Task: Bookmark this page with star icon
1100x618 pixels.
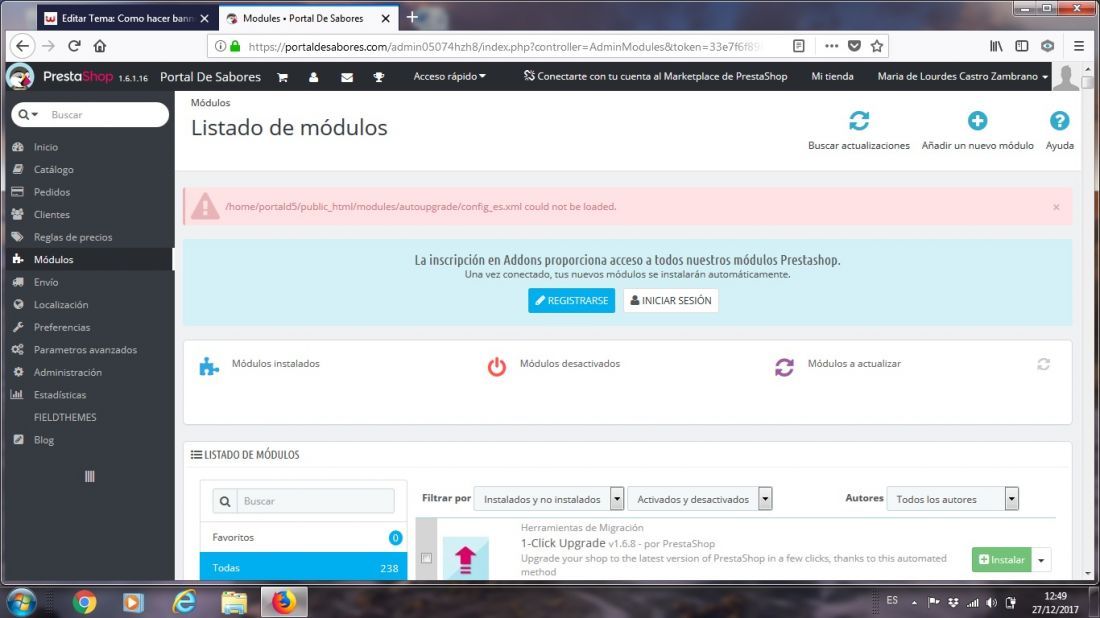Action: tap(877, 46)
